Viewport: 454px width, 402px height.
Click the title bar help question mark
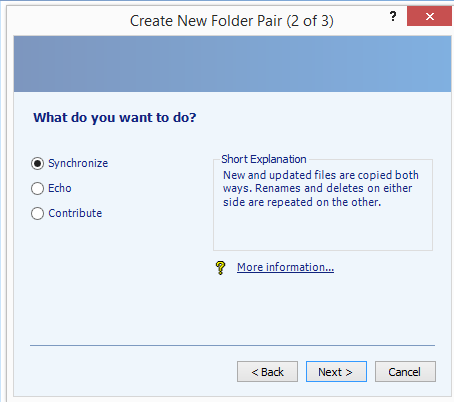pos(393,16)
